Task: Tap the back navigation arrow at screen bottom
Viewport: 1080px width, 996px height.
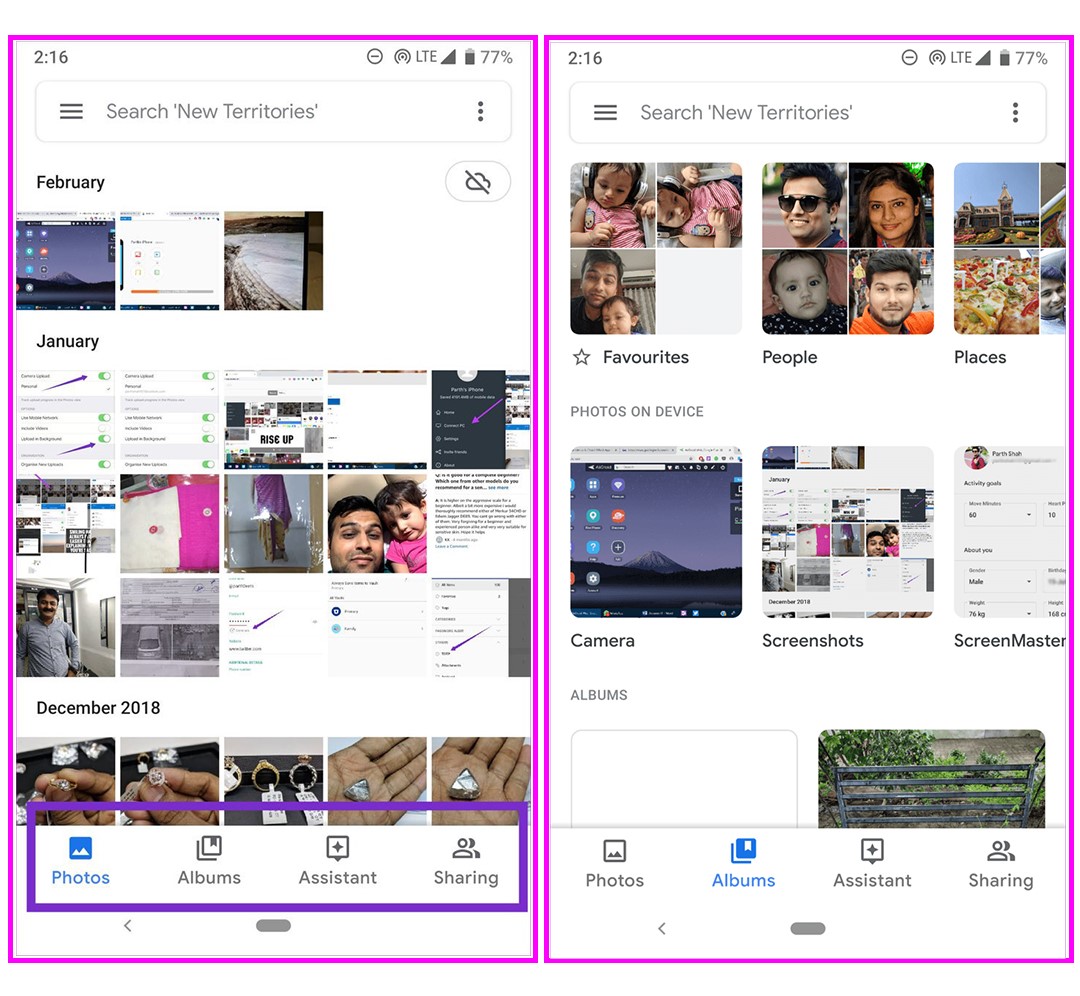Action: (x=127, y=926)
